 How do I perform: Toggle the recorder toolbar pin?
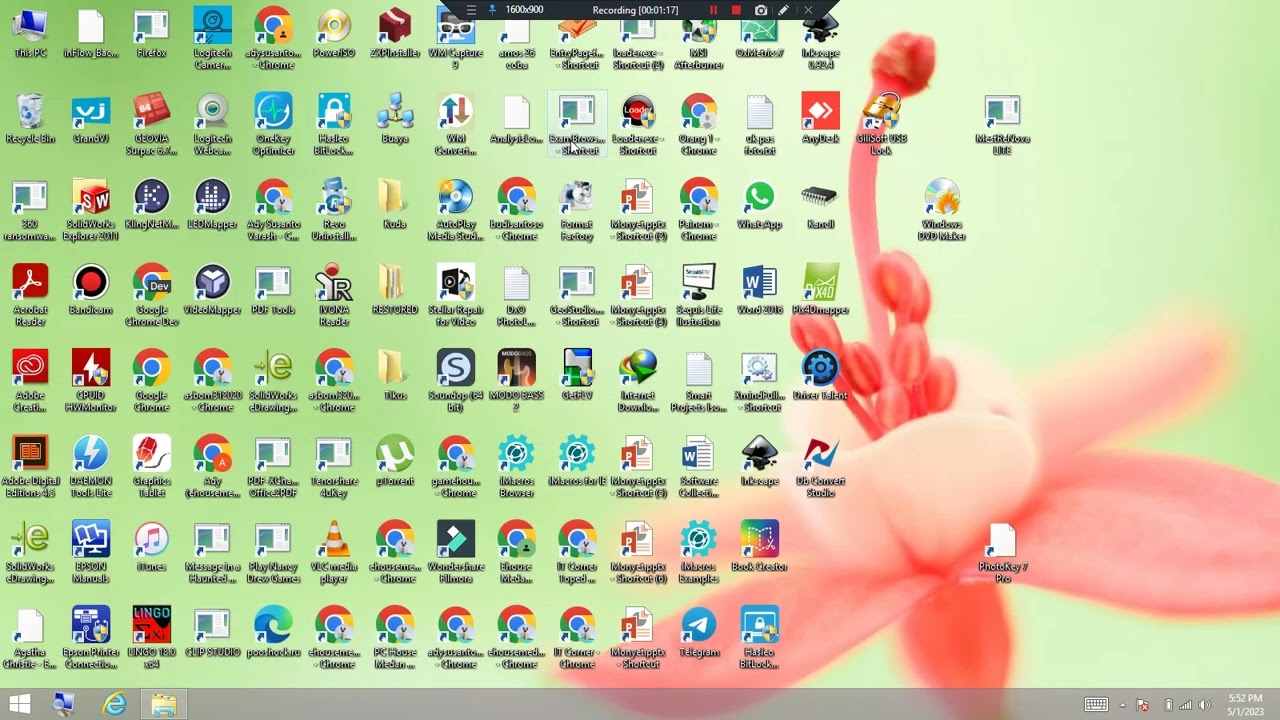click(491, 10)
